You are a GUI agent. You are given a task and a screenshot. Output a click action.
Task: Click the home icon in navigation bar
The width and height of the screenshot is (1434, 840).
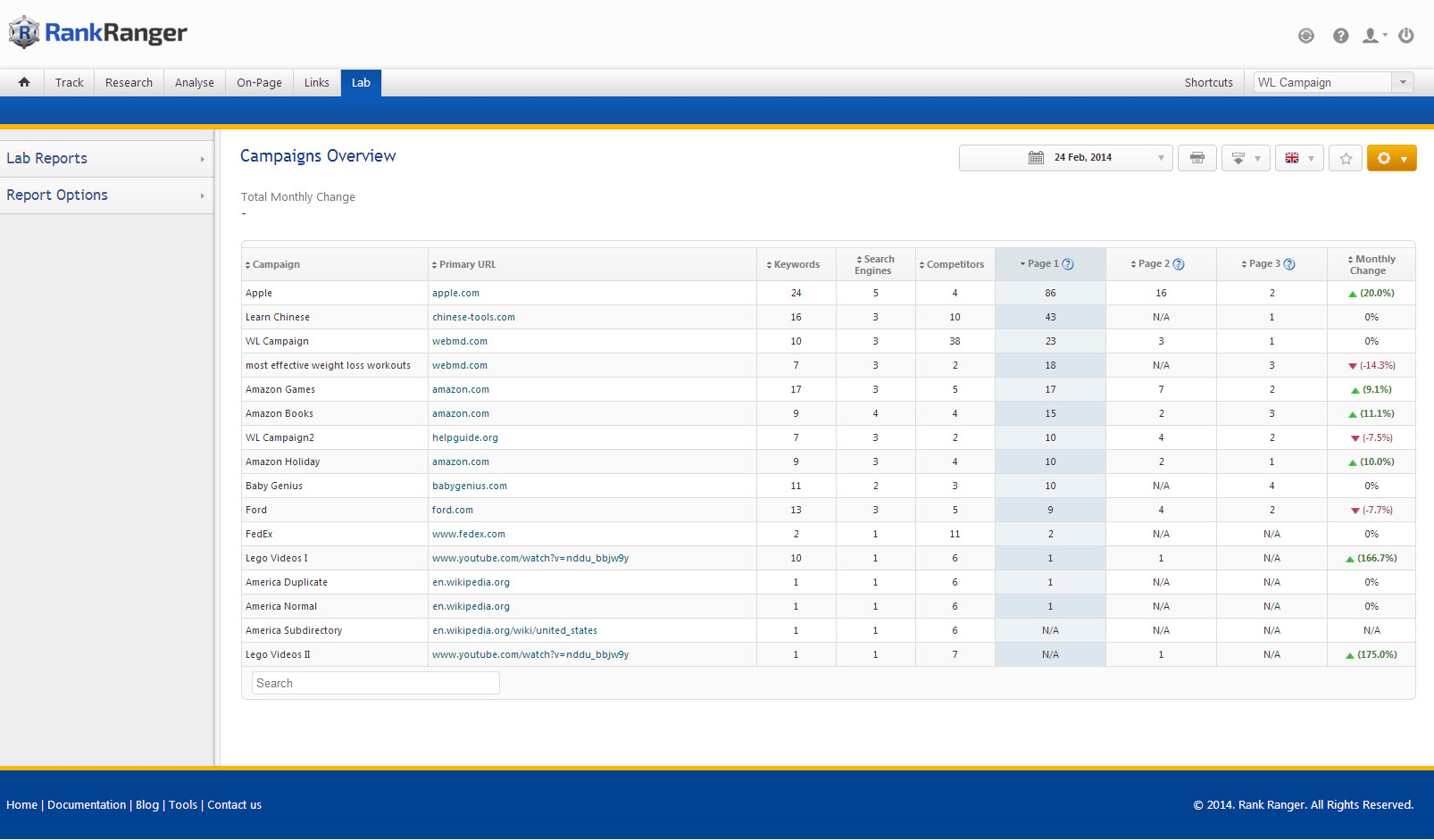point(24,82)
